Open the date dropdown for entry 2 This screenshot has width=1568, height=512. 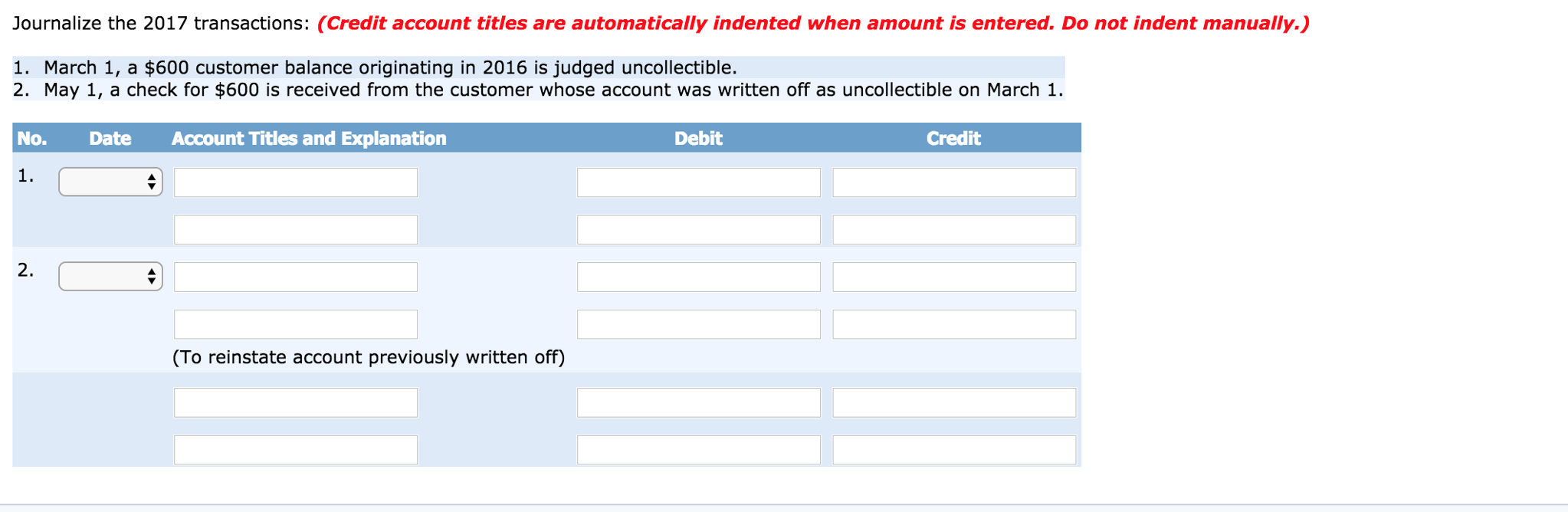tap(110, 277)
